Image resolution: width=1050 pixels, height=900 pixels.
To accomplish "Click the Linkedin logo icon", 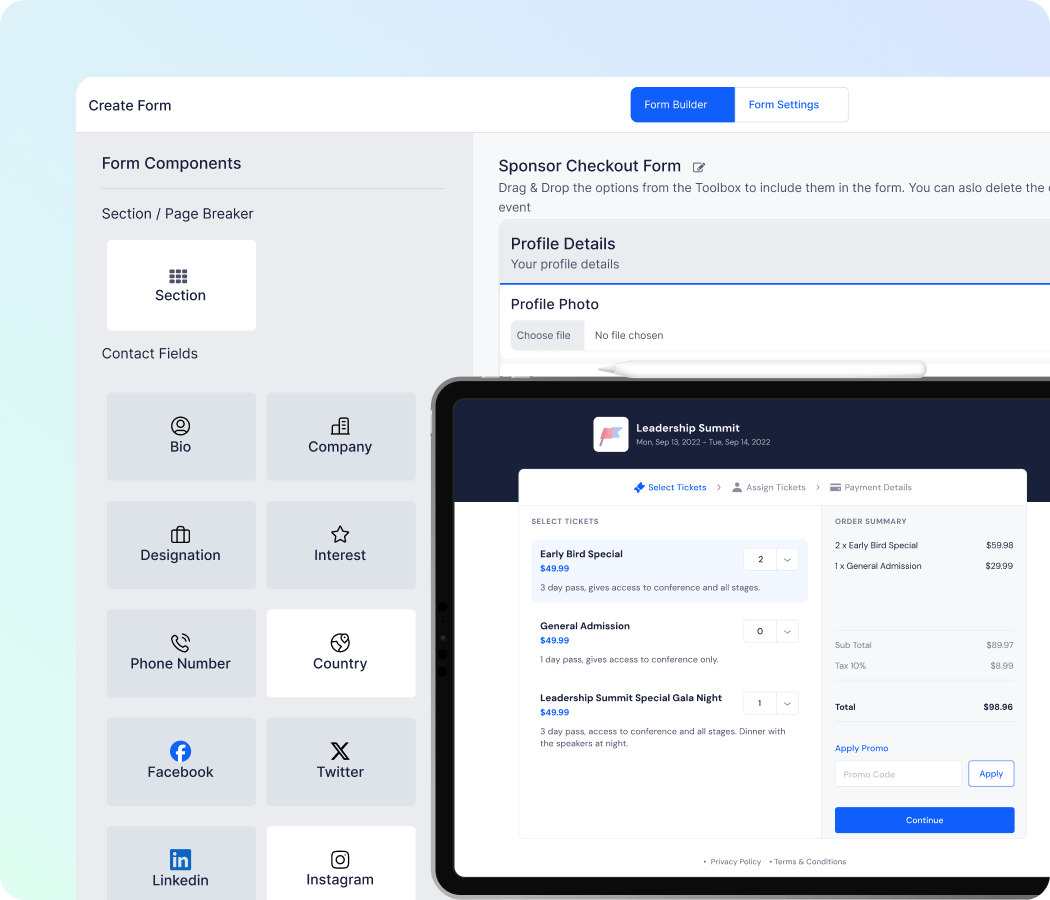I will click(180, 860).
